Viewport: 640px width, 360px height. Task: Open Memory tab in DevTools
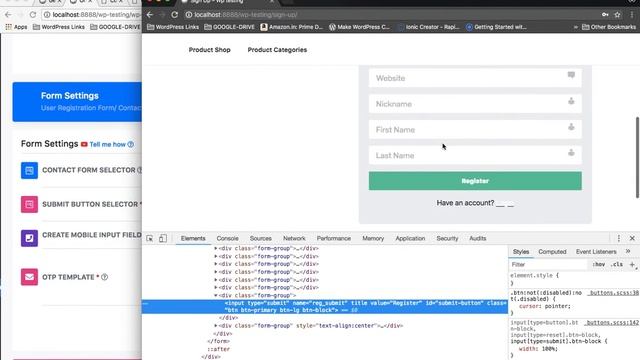click(x=373, y=238)
